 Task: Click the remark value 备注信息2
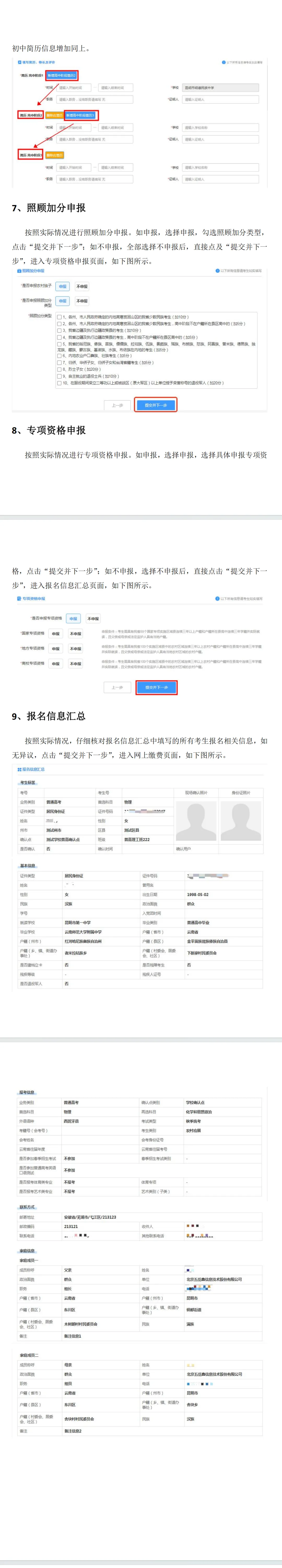73,1431
